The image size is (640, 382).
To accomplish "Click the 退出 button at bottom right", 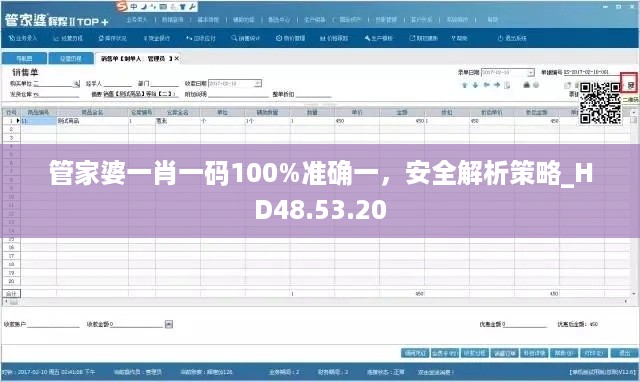I will (x=625, y=353).
